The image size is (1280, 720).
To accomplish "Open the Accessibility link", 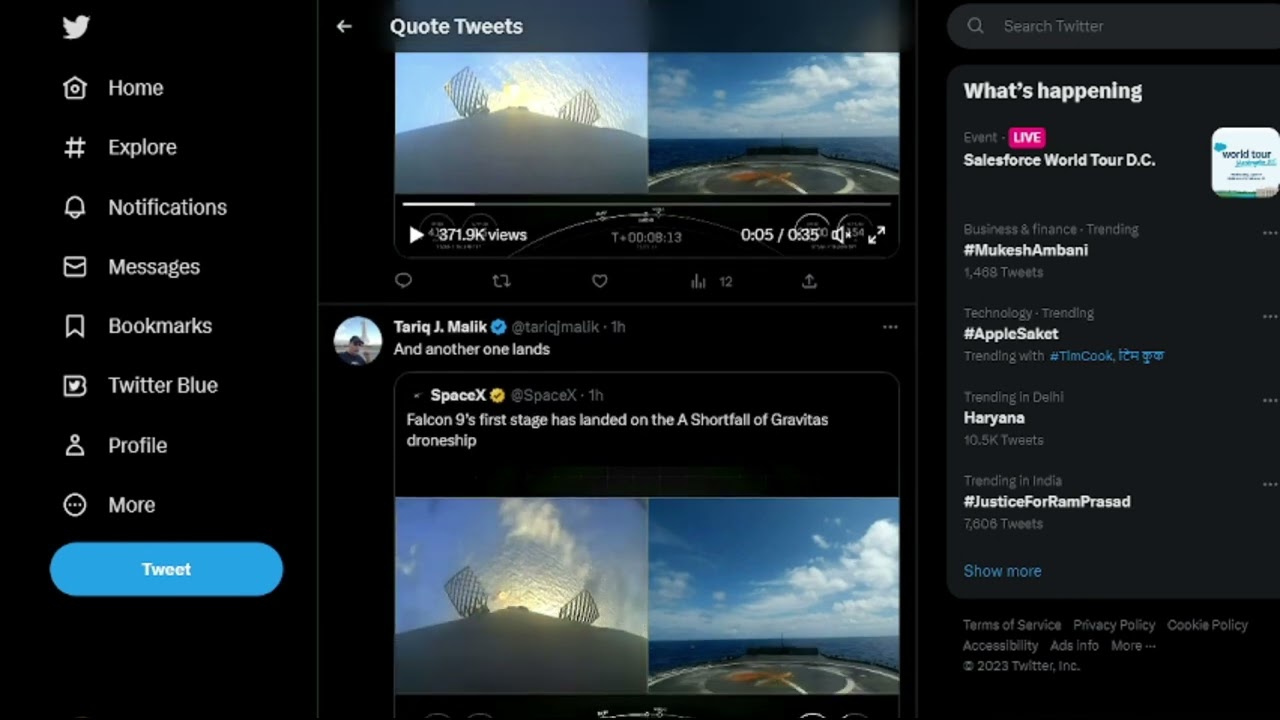I will pyautogui.click(x=1000, y=646).
